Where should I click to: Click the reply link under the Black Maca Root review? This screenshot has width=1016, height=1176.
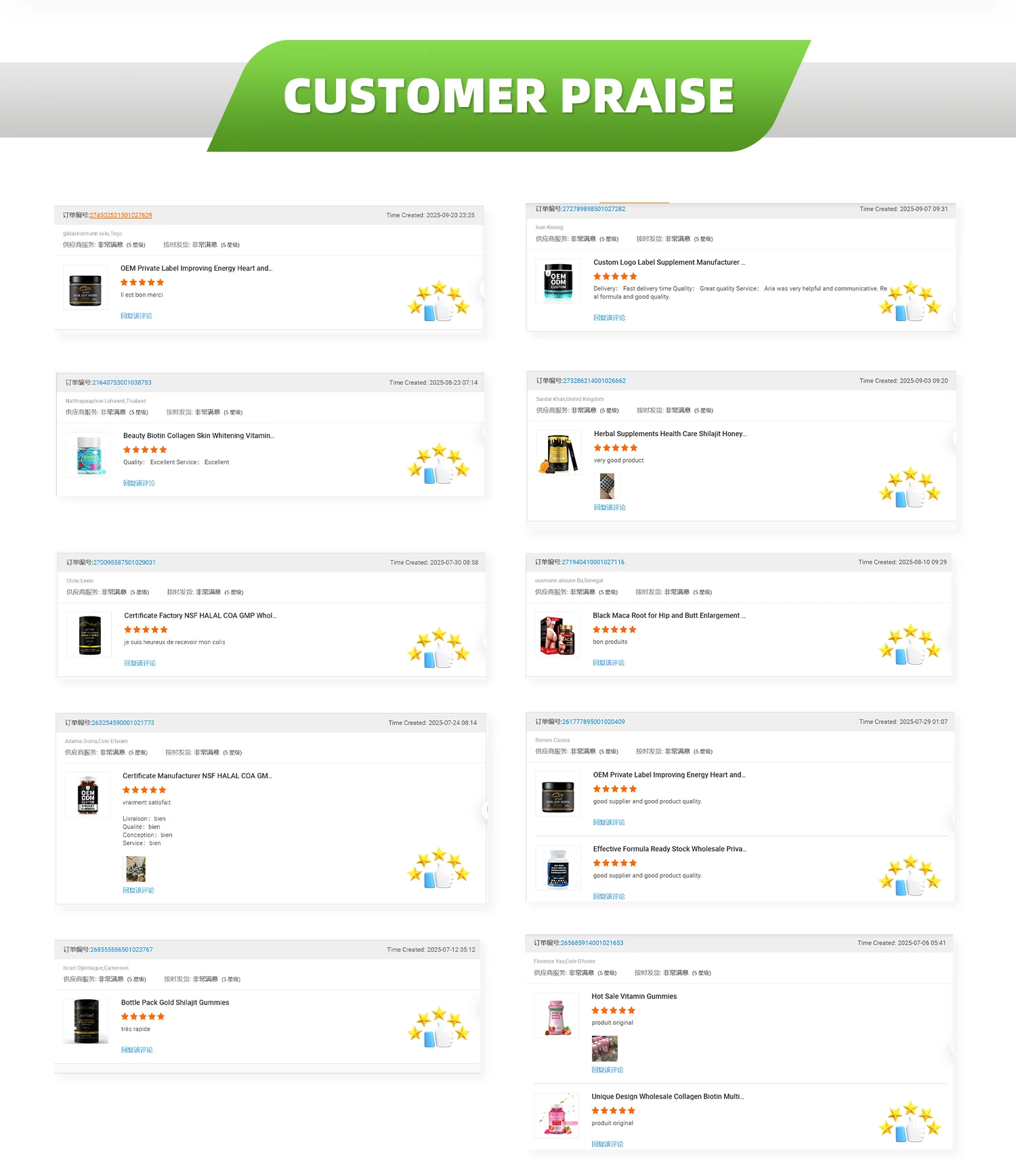coord(608,662)
